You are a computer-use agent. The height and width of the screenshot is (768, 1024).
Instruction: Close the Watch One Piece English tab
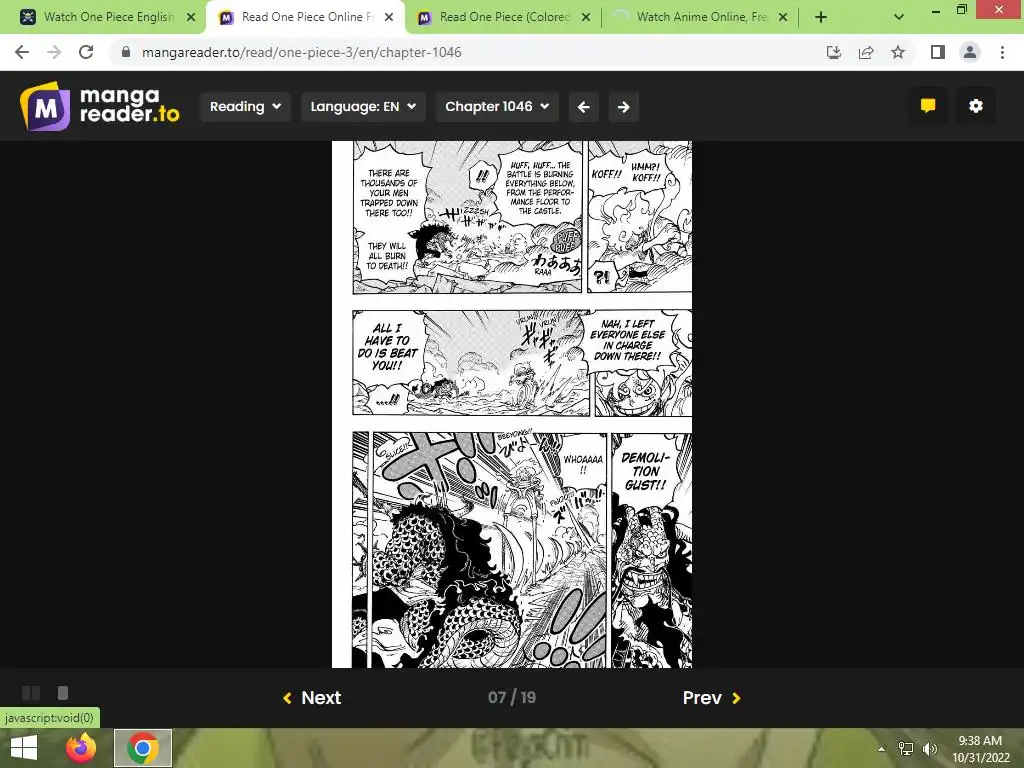[x=191, y=17]
